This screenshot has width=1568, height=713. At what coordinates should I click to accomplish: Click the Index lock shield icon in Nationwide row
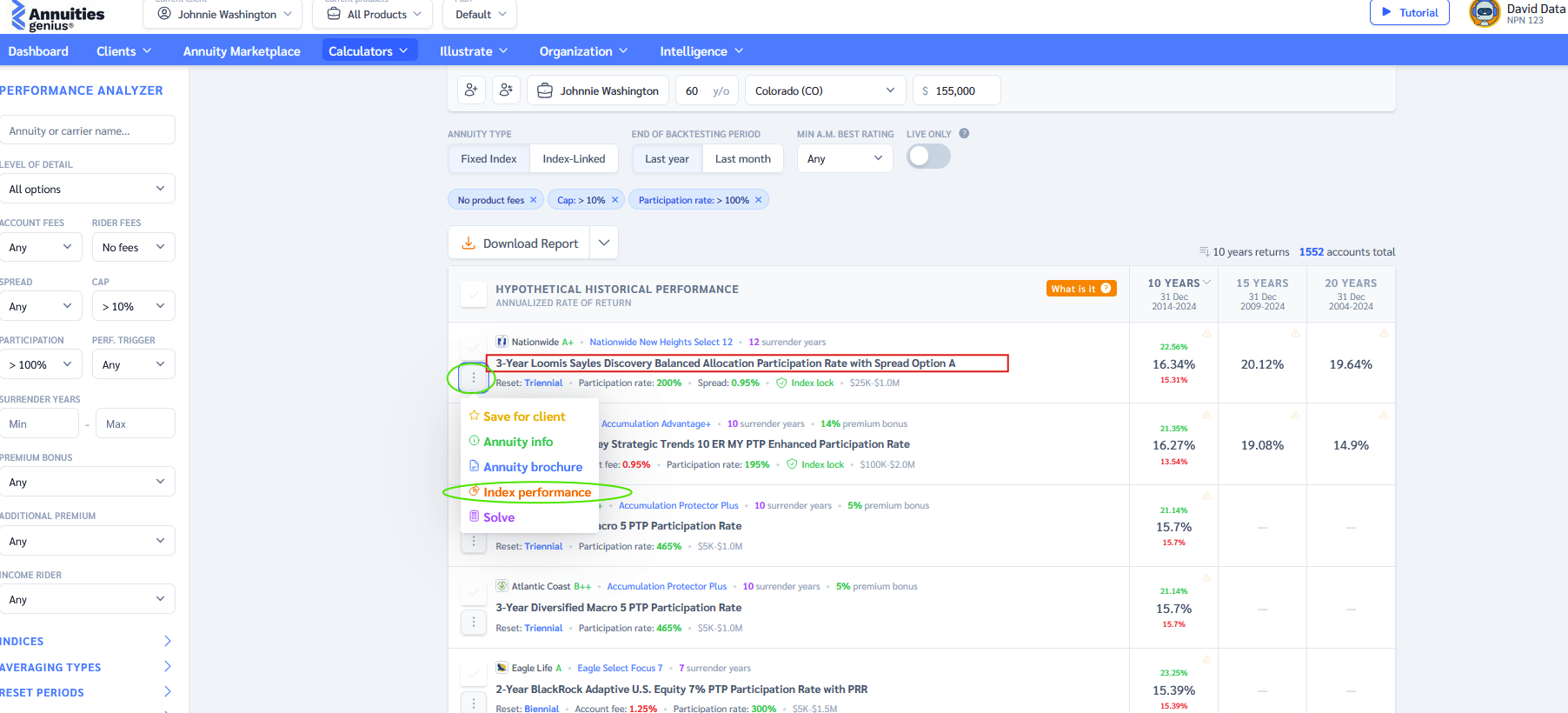(781, 383)
